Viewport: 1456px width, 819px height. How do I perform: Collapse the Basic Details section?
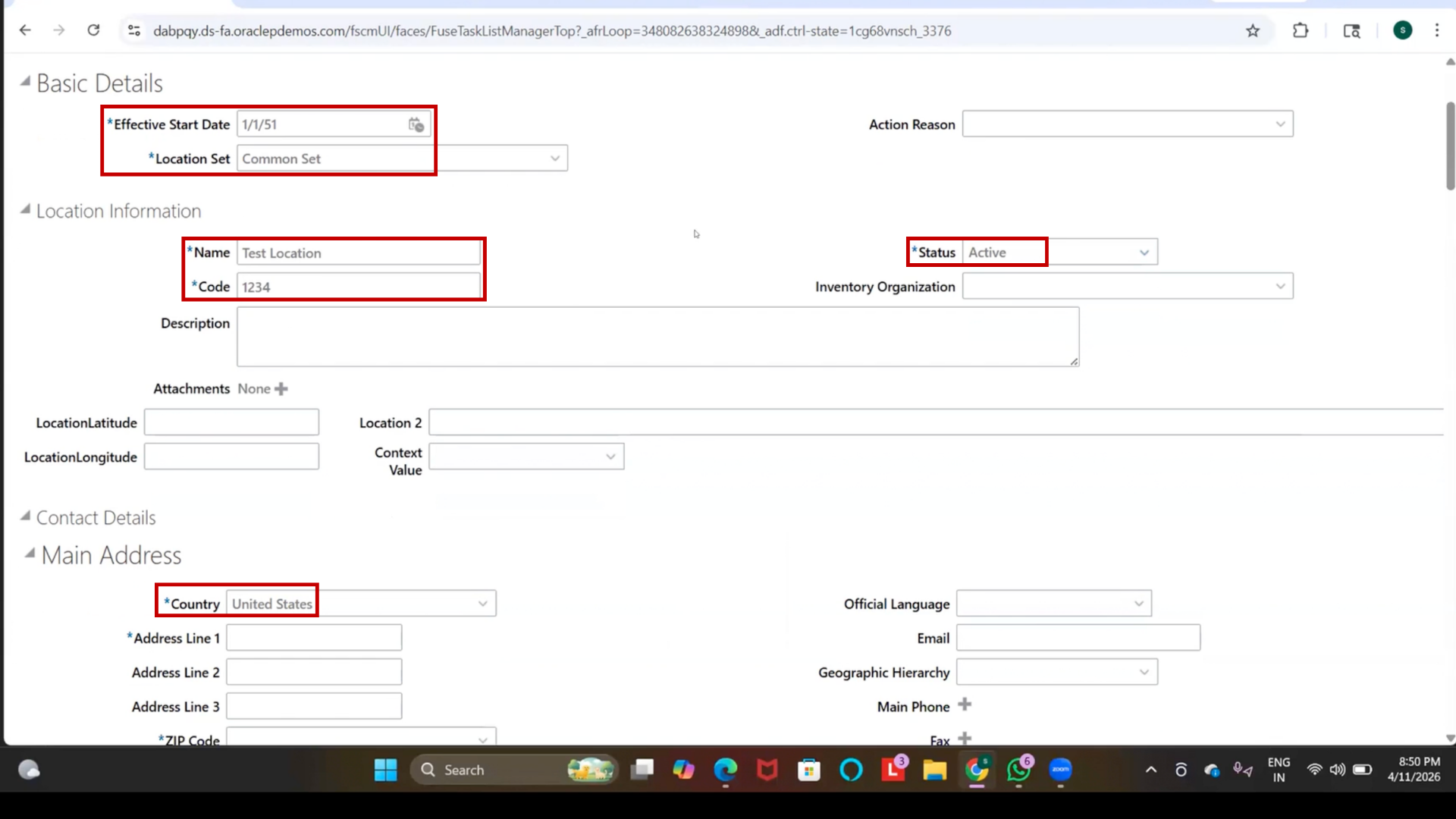pyautogui.click(x=25, y=81)
